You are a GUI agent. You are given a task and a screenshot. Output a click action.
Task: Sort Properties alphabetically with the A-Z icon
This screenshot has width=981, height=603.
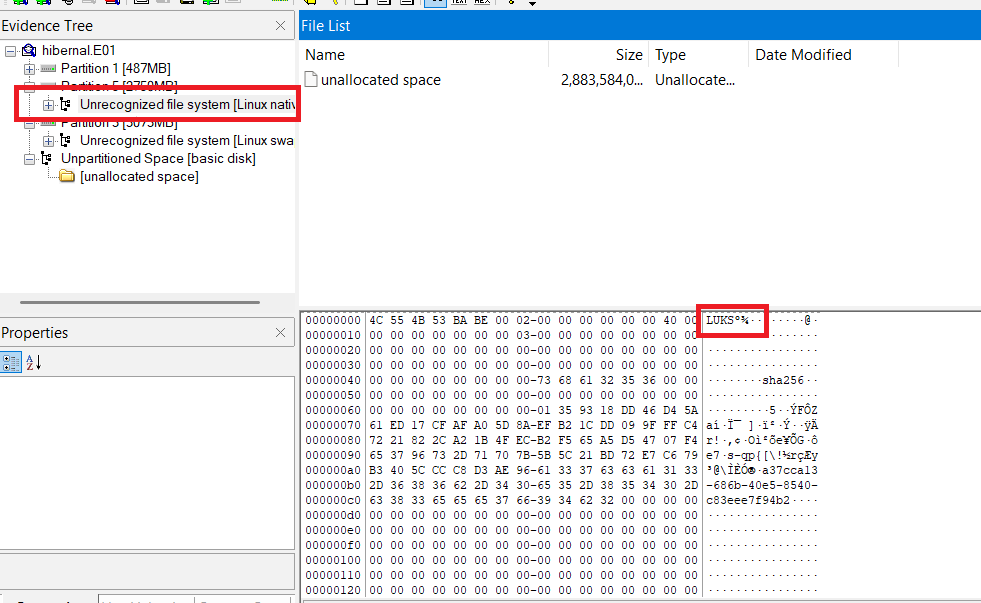coord(33,362)
